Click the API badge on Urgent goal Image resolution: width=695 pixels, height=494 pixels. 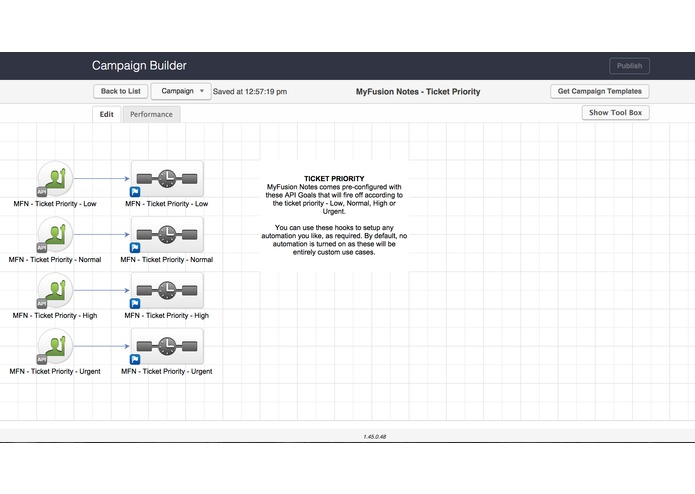42,359
